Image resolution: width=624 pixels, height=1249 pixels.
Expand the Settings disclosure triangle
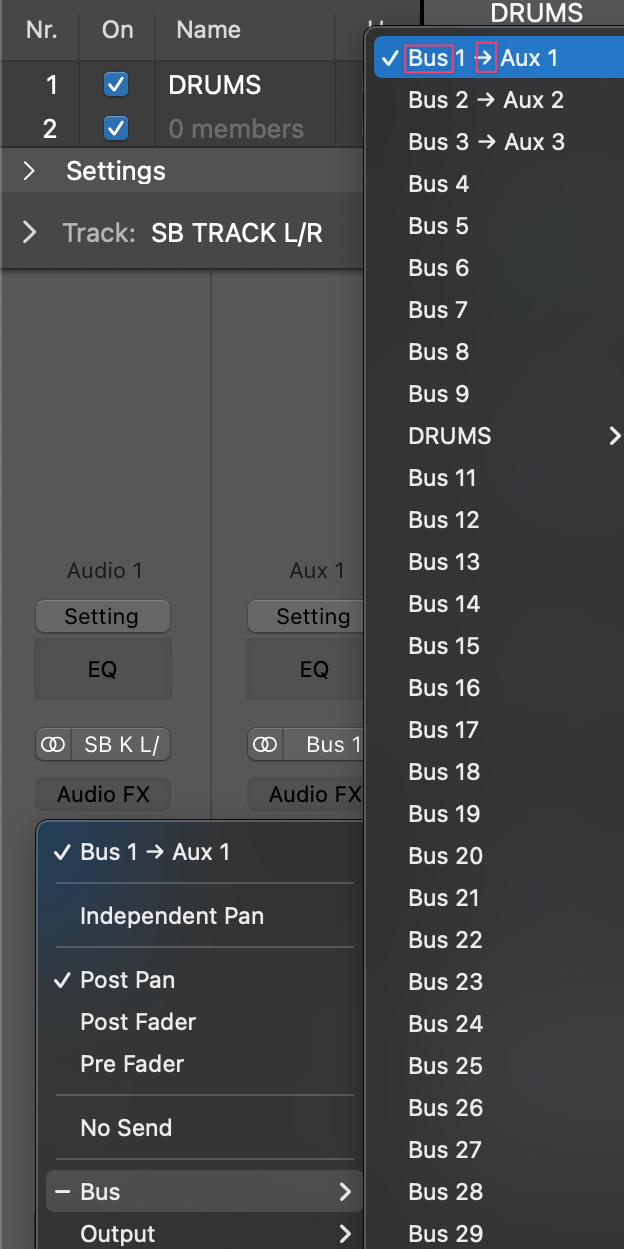pos(29,171)
